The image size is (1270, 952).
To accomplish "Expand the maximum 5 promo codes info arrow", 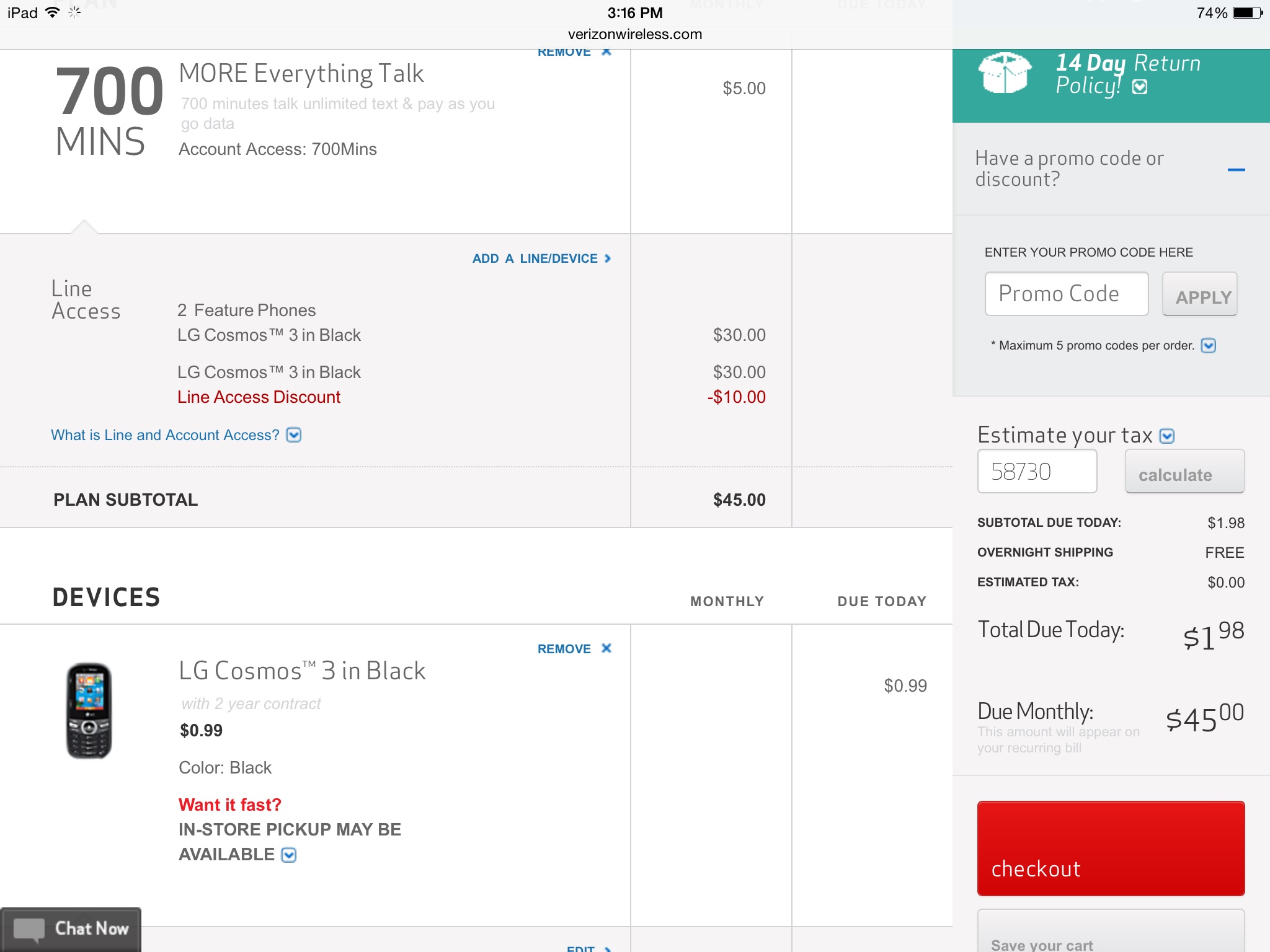I will pyautogui.click(x=1209, y=345).
